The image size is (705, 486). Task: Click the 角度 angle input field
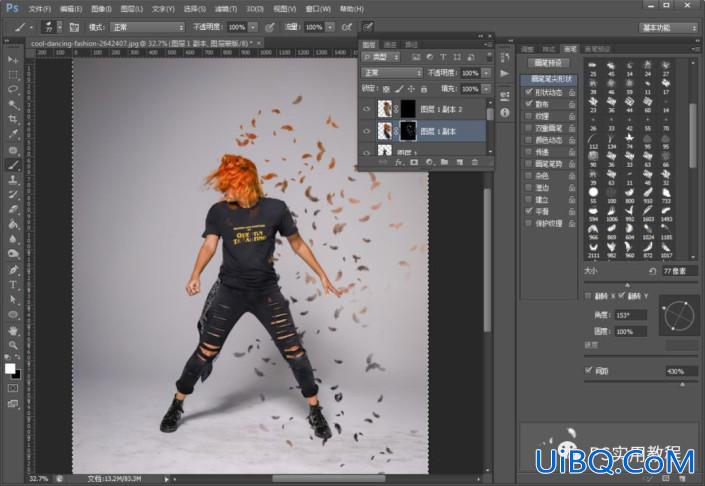630,315
